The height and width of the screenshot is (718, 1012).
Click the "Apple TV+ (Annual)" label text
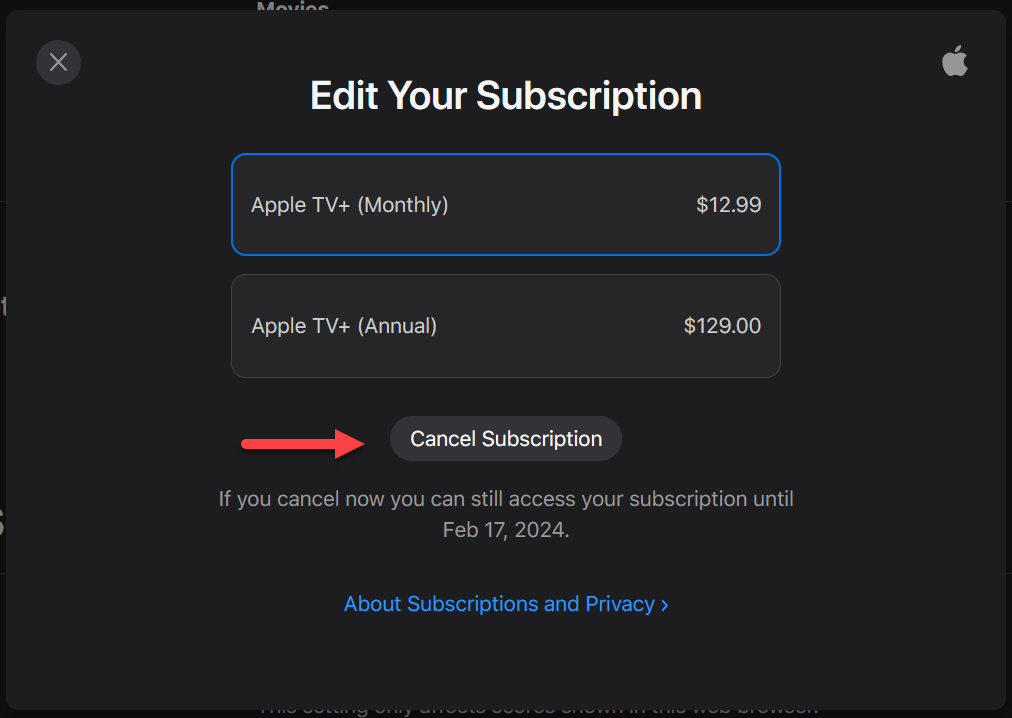[344, 326]
